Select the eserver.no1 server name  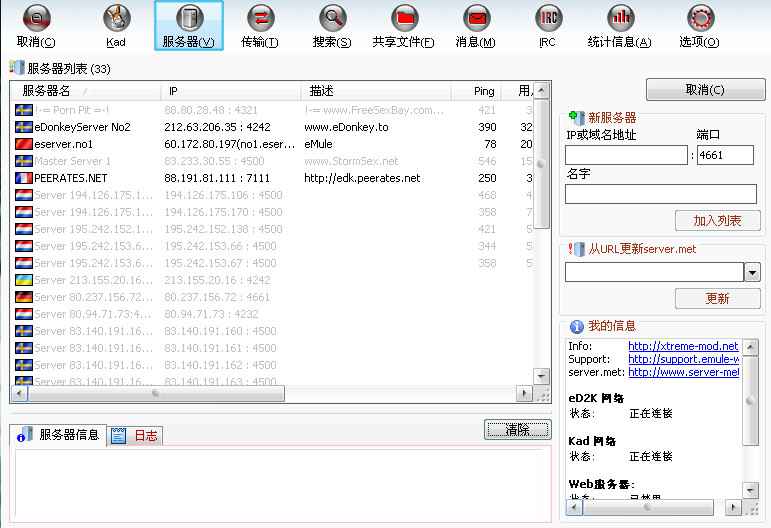(x=63, y=145)
